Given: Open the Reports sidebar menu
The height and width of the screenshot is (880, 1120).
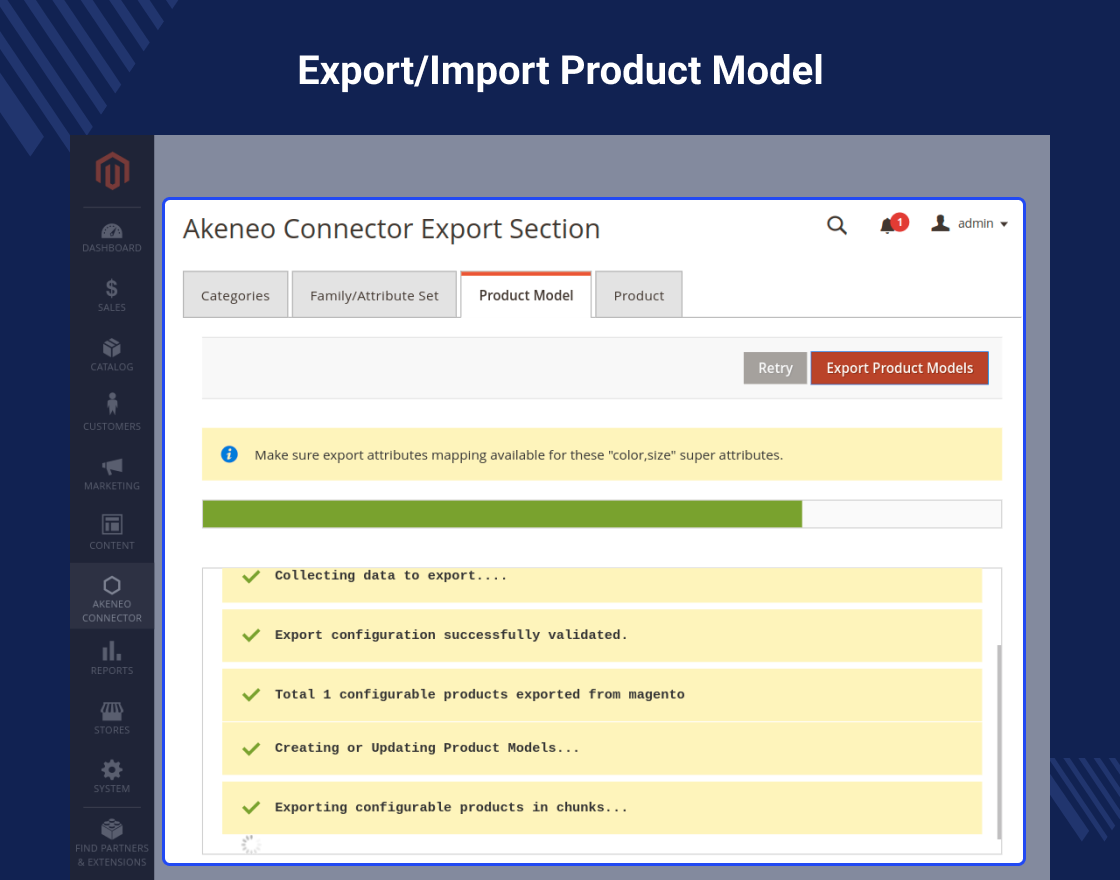Looking at the screenshot, I should tap(112, 659).
